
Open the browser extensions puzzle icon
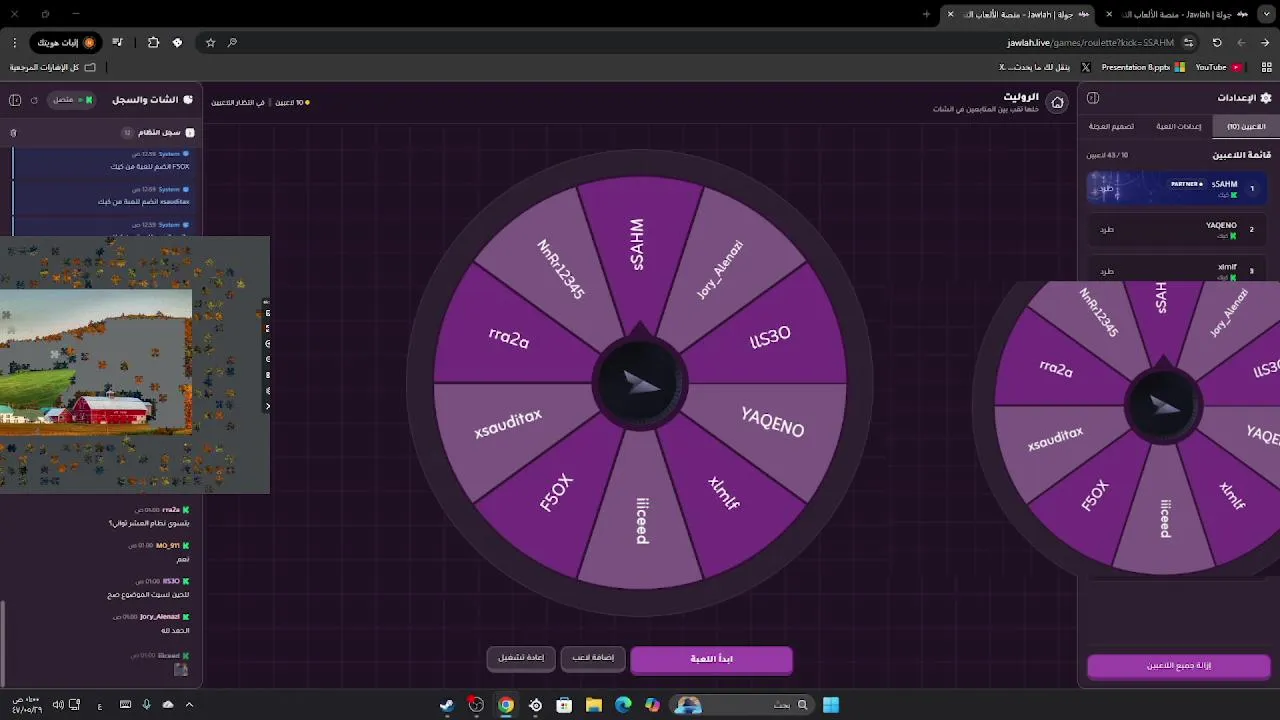pyautogui.click(x=153, y=43)
